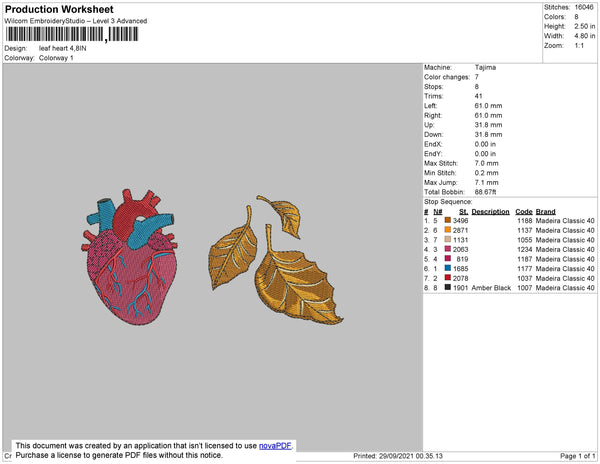Click the Trims value '41'
The width and height of the screenshot is (600, 464).
(x=478, y=96)
